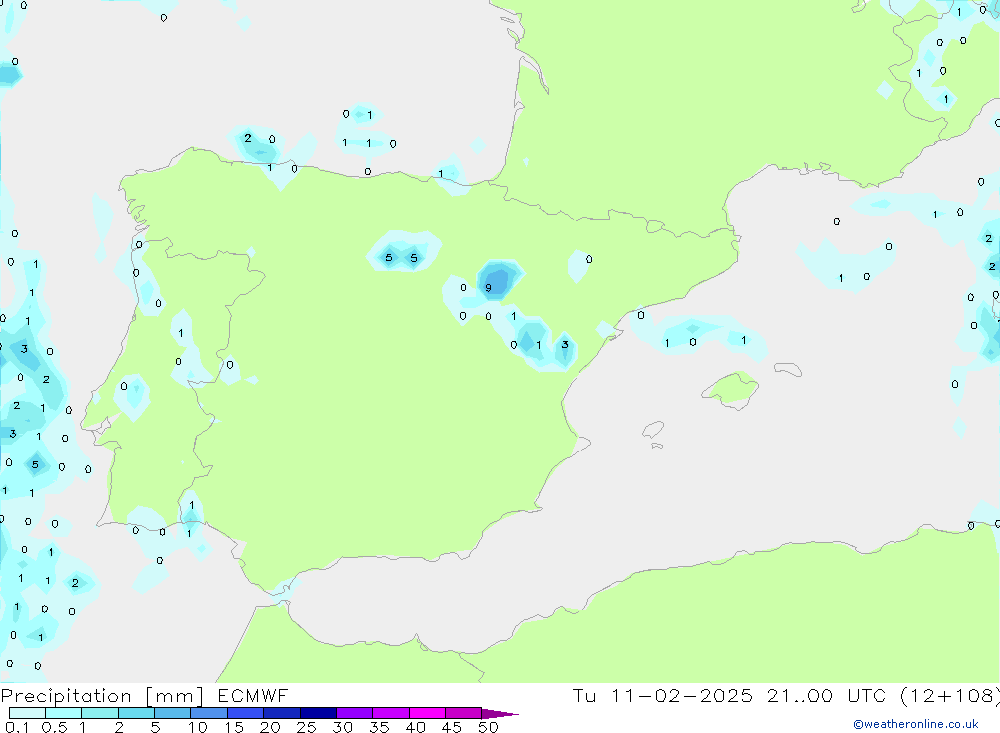Select the "35" legend scale label

[379, 727]
